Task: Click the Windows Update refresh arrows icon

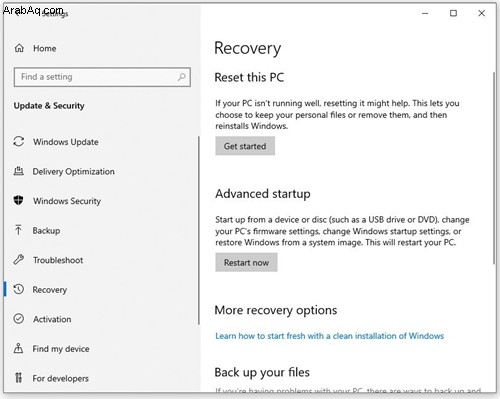Action: [19, 141]
